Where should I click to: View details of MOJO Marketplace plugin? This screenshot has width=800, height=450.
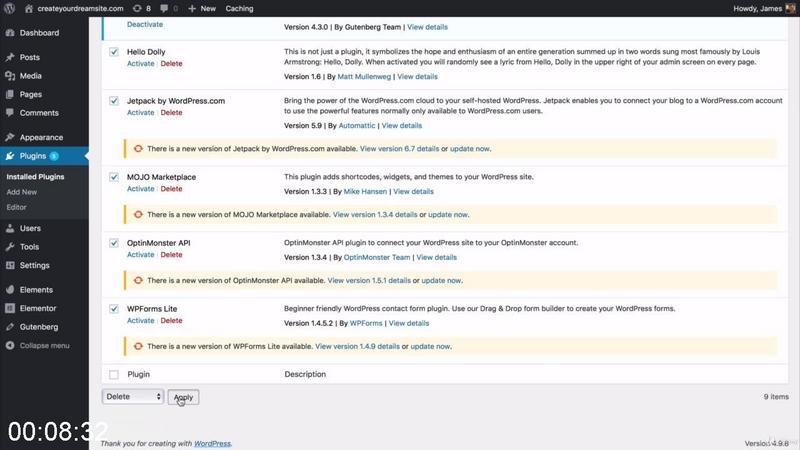pos(413,192)
